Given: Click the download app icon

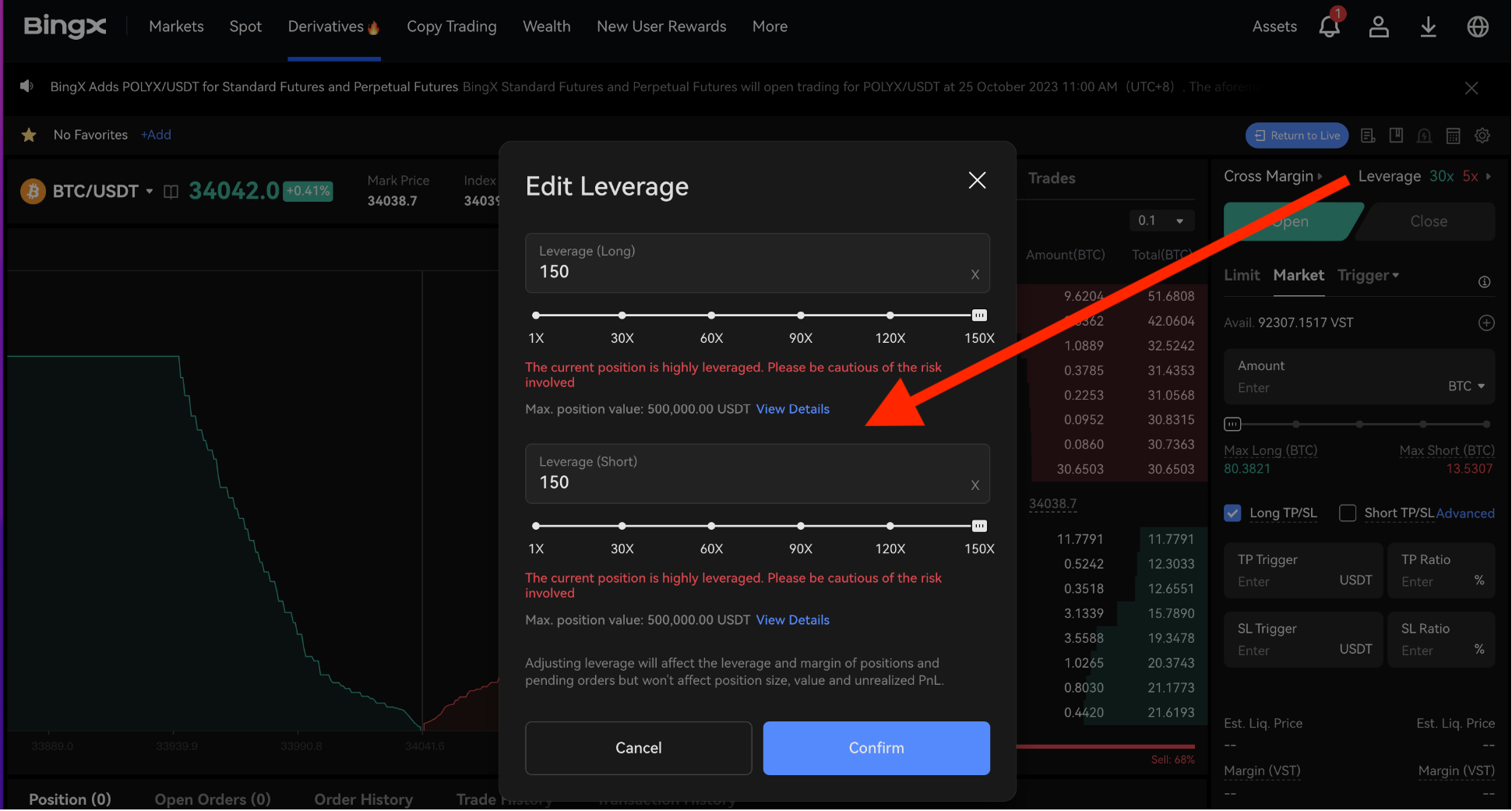Looking at the screenshot, I should [1428, 26].
